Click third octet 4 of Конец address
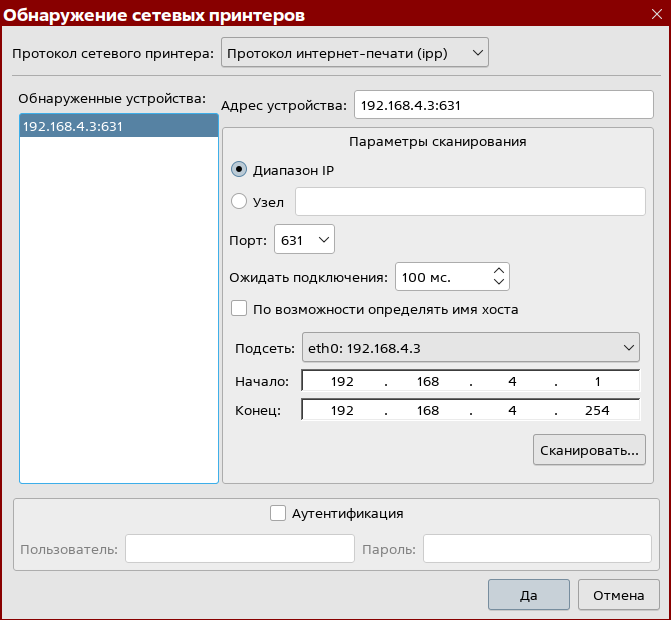671x620 pixels. 512,410
